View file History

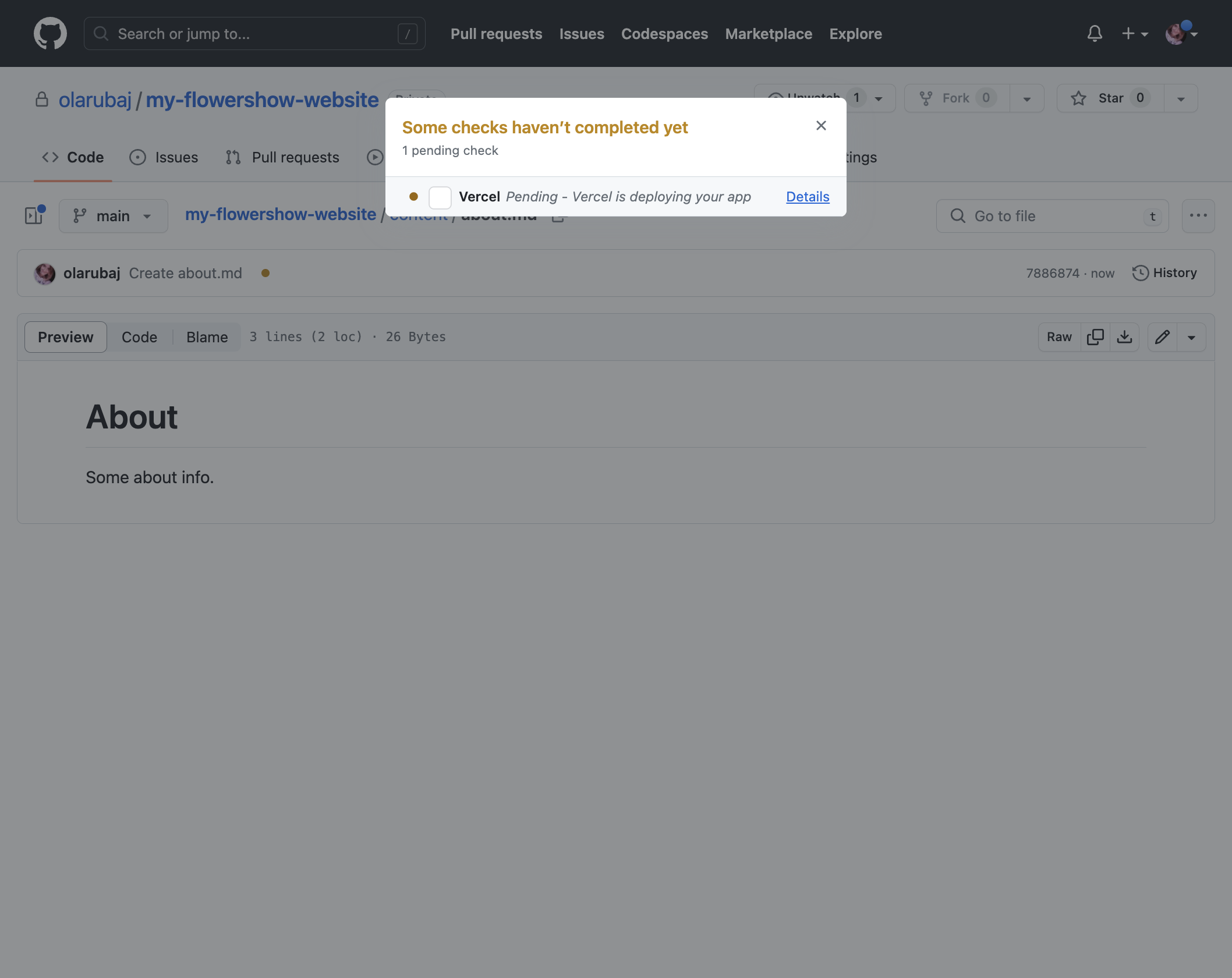1165,273
